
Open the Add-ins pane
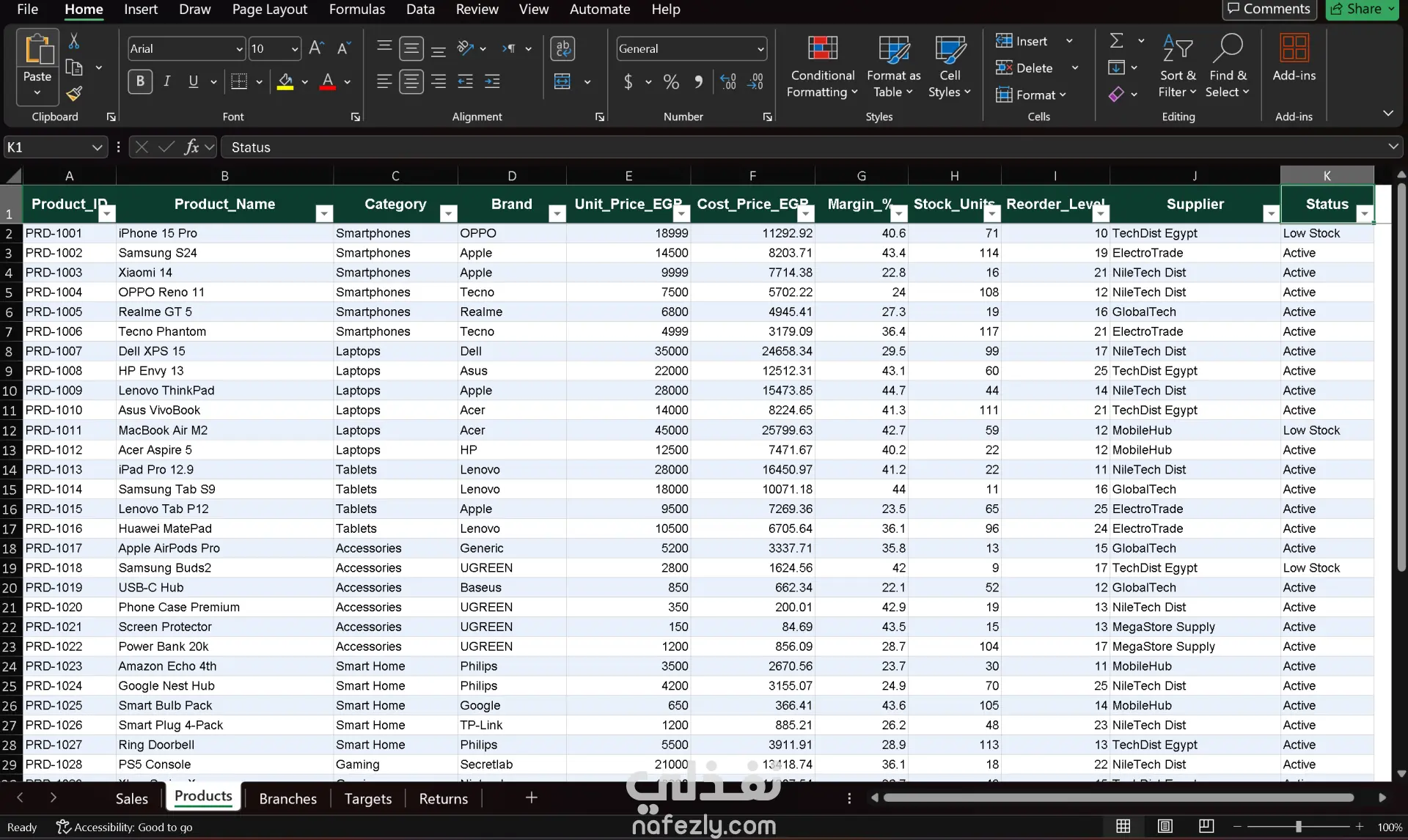(1294, 59)
